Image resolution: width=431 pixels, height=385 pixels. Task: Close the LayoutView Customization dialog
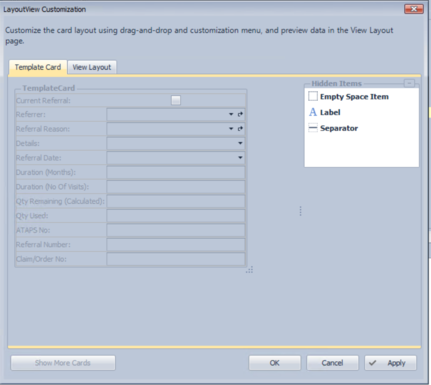click(x=414, y=9)
